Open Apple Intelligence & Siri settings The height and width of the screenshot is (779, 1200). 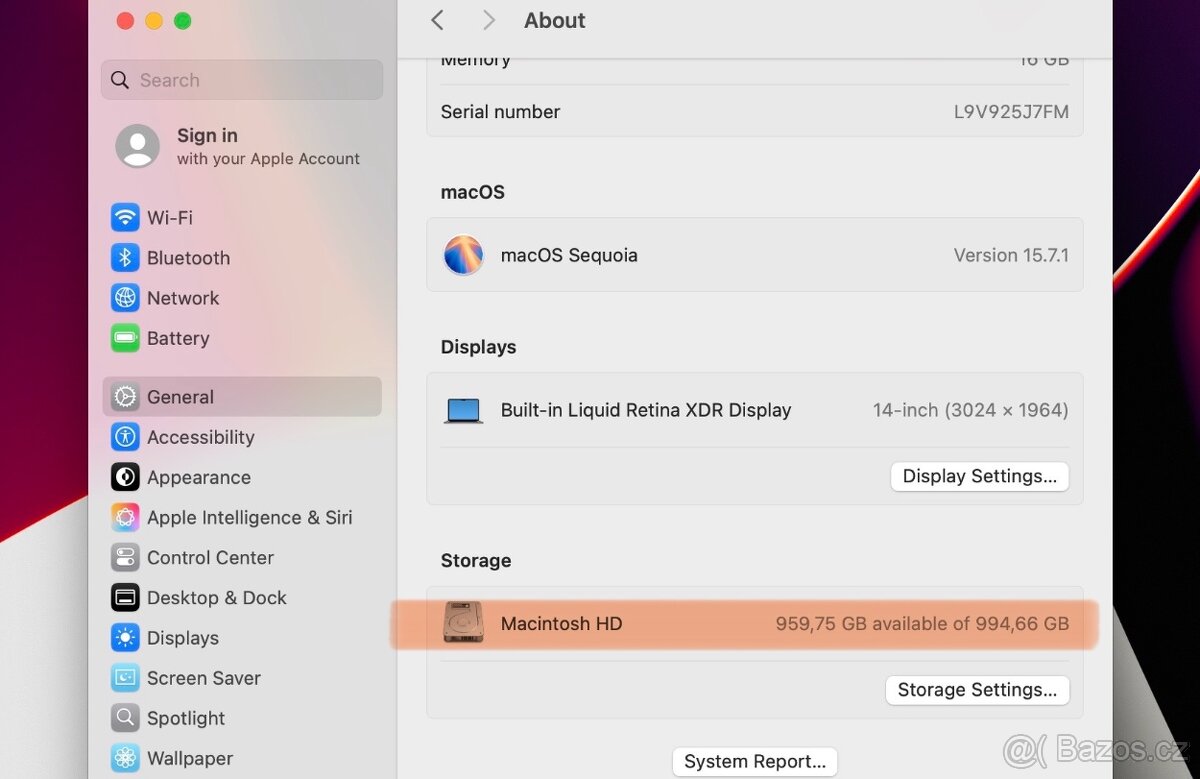(249, 517)
